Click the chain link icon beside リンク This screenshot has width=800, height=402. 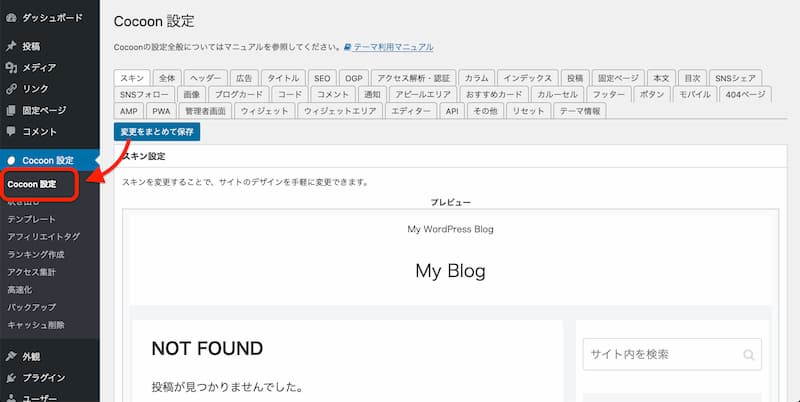(x=11, y=89)
